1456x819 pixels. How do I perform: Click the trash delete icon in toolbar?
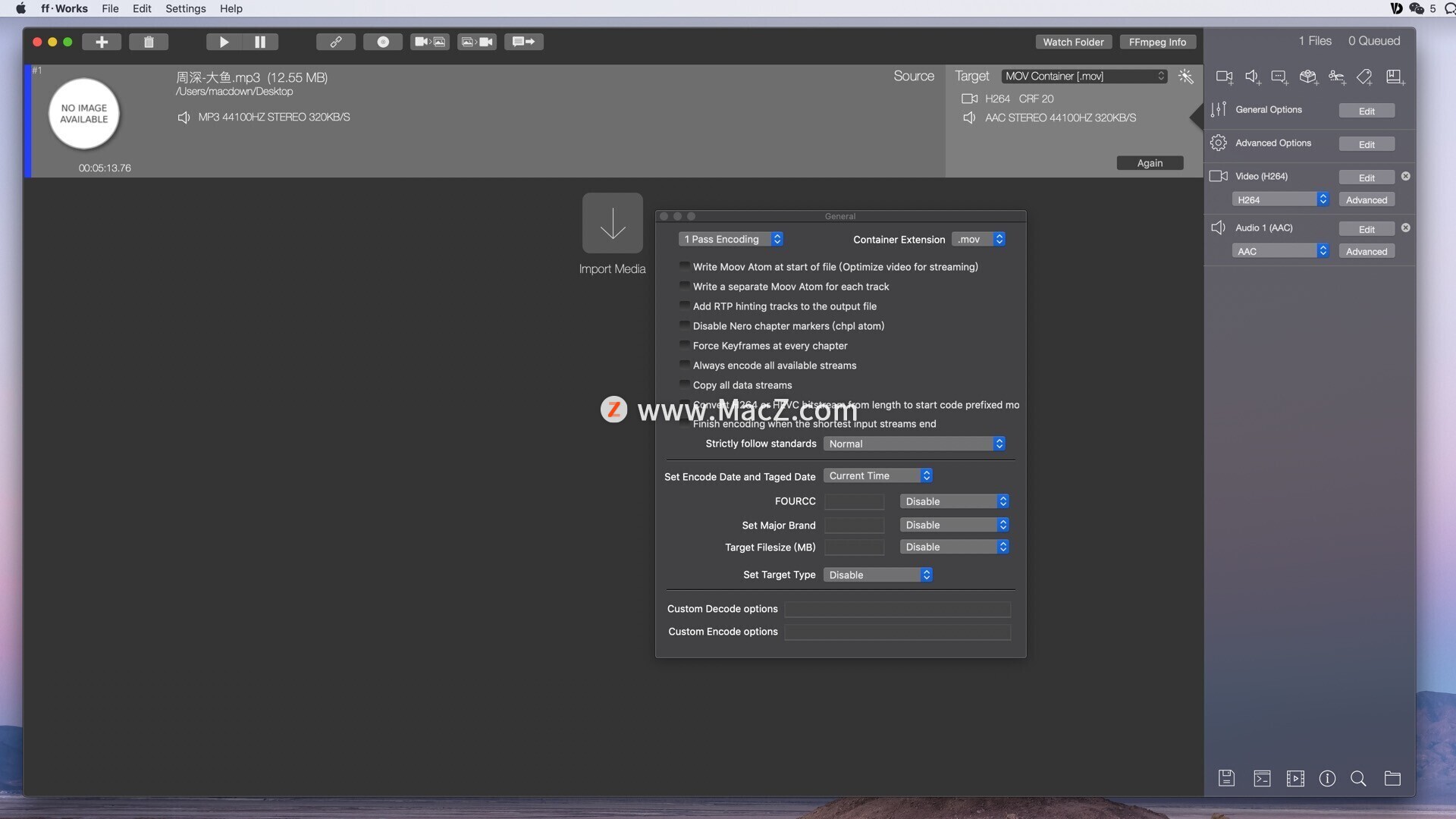click(149, 42)
